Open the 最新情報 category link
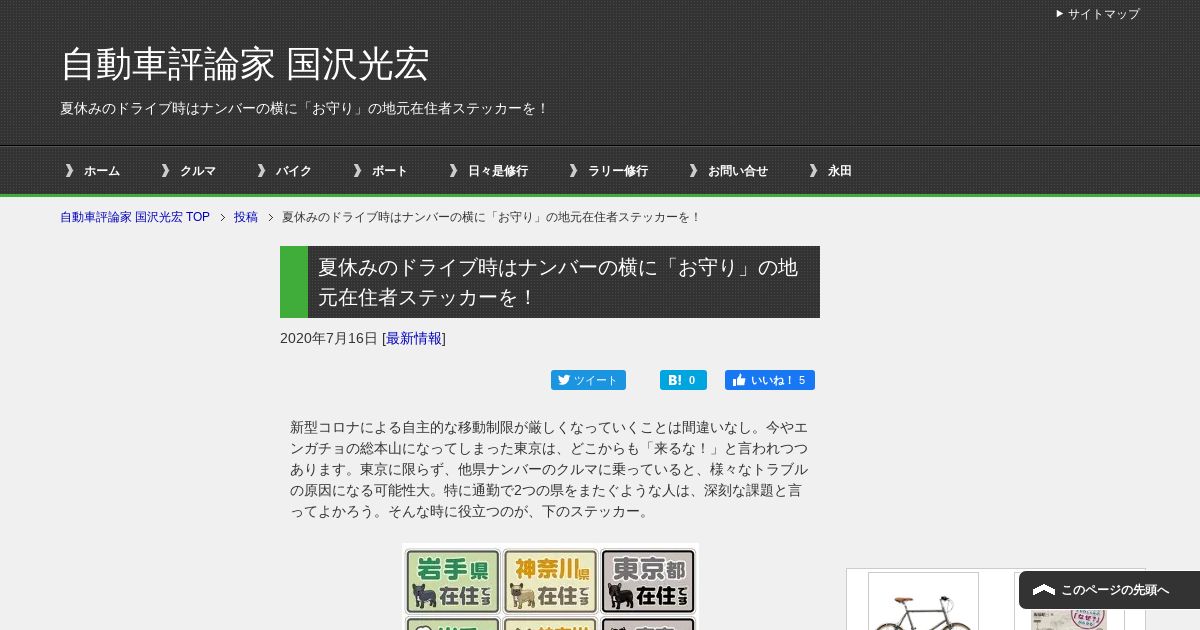This screenshot has height=630, width=1200. (414, 338)
